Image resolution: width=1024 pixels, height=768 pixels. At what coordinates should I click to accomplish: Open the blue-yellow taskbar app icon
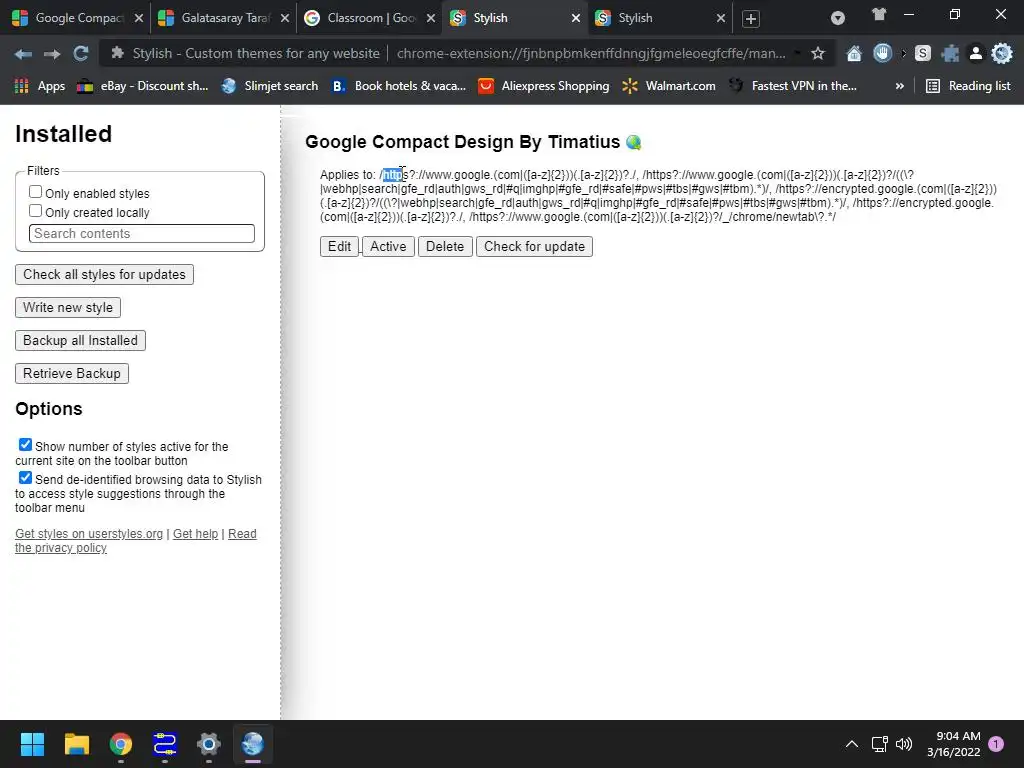165,744
